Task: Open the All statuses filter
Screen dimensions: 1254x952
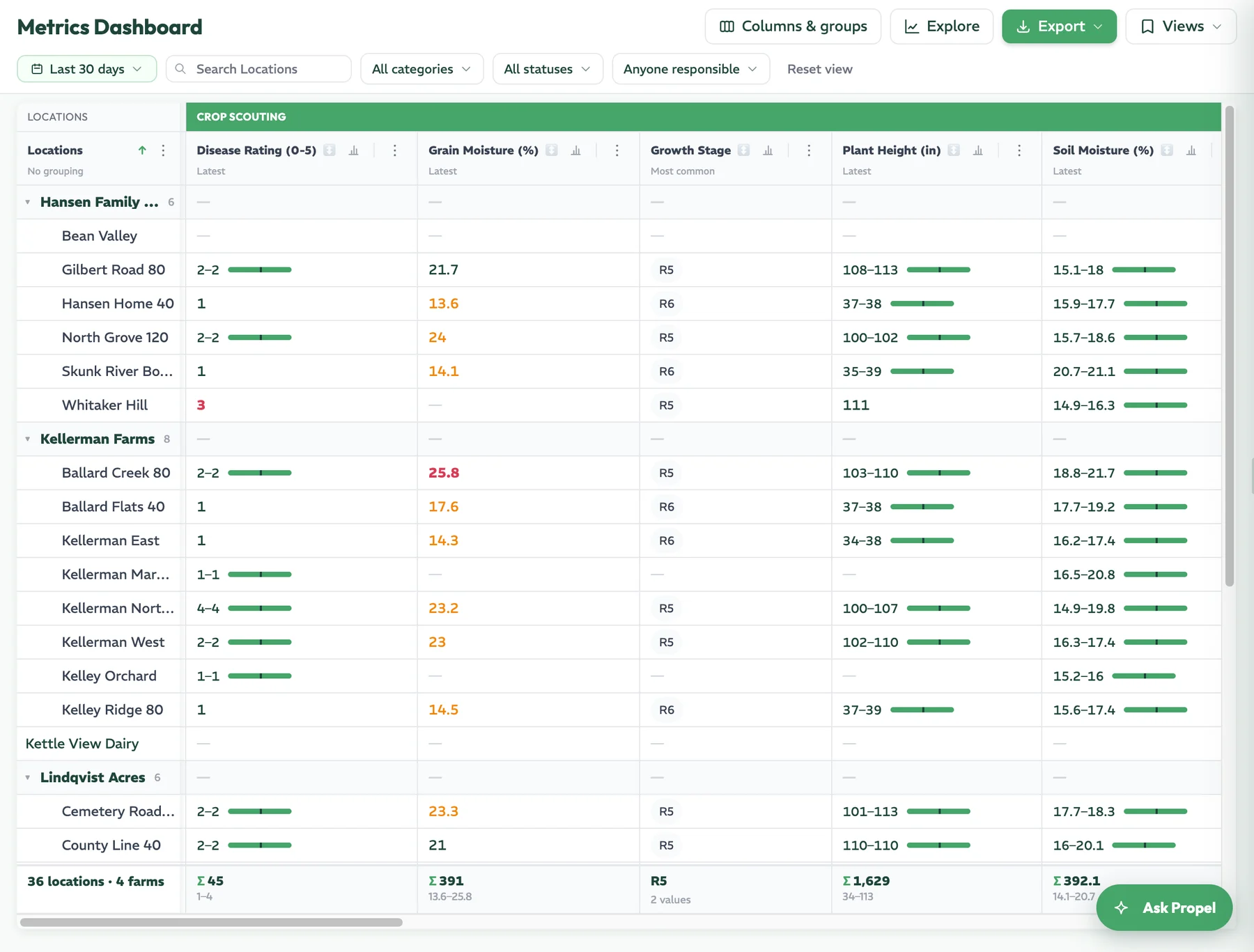Action: (548, 69)
